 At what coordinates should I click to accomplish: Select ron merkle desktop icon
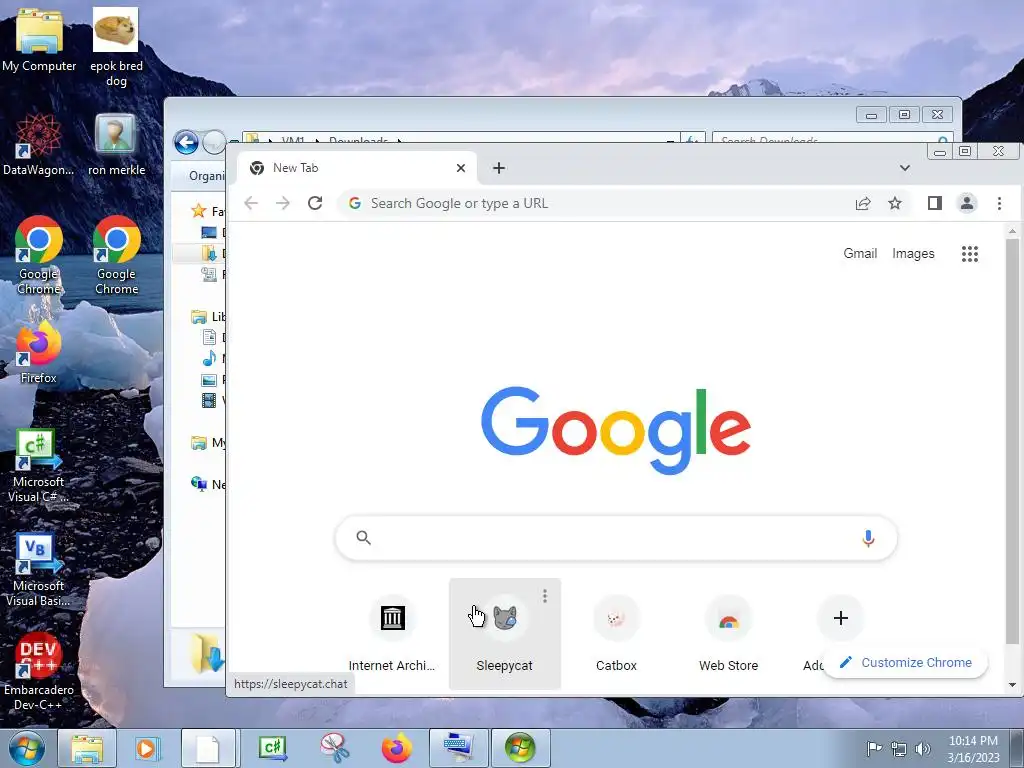pos(116,145)
